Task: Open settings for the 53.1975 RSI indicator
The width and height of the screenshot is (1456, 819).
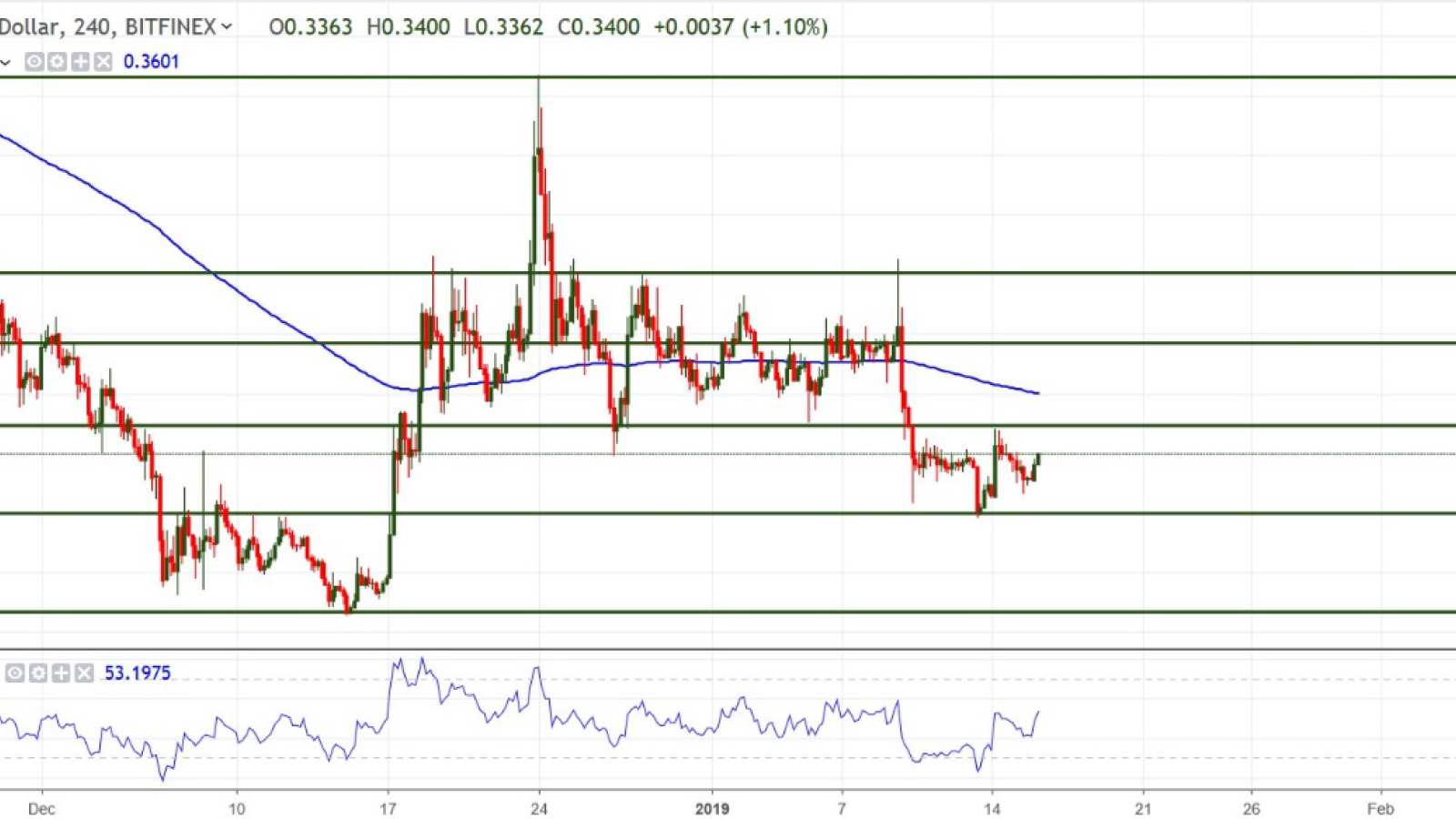Action: point(38,673)
